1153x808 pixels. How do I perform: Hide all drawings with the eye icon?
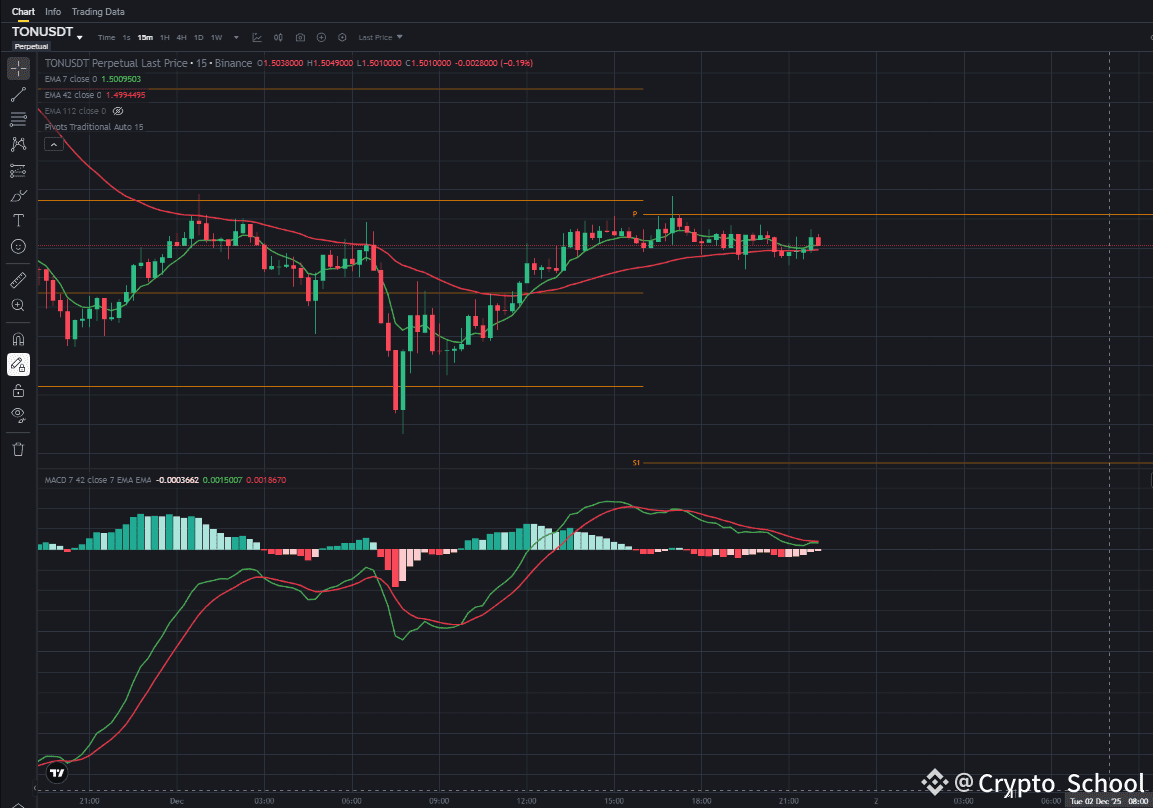(x=17, y=415)
